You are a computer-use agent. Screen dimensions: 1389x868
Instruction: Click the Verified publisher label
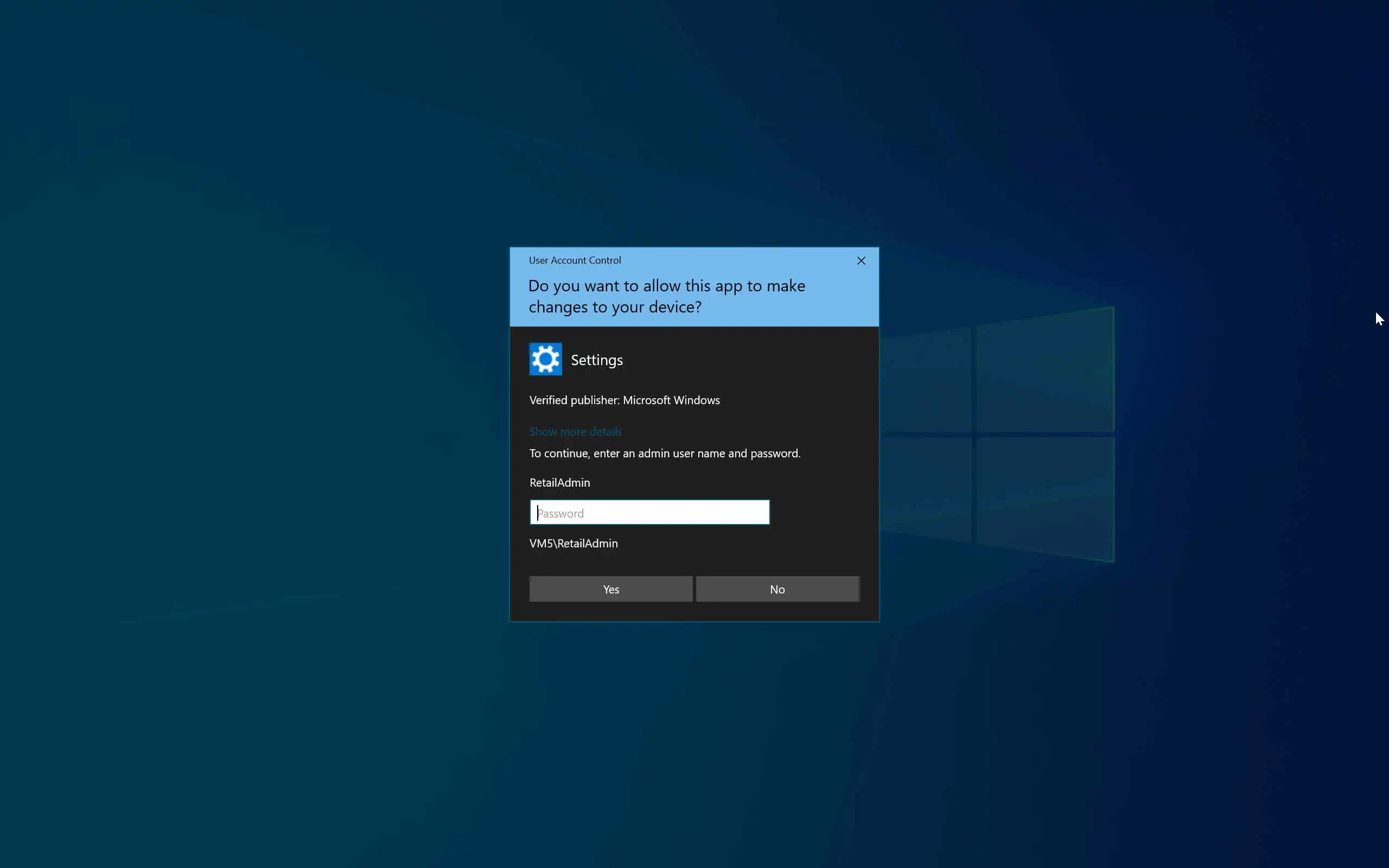pos(574,400)
